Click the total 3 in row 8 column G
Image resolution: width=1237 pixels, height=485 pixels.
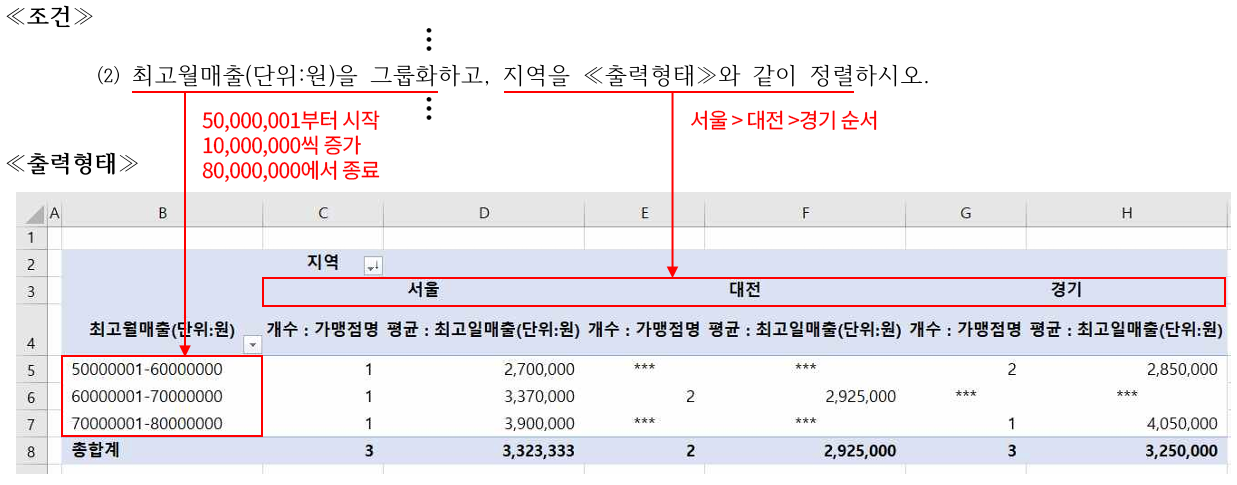(1012, 451)
